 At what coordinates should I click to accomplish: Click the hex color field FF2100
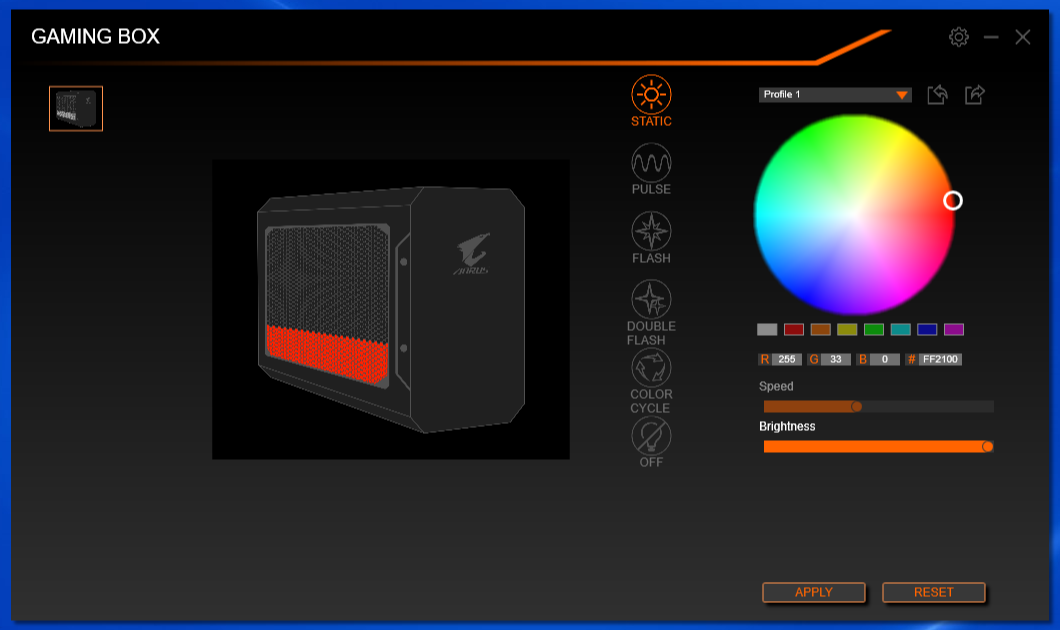coord(940,360)
